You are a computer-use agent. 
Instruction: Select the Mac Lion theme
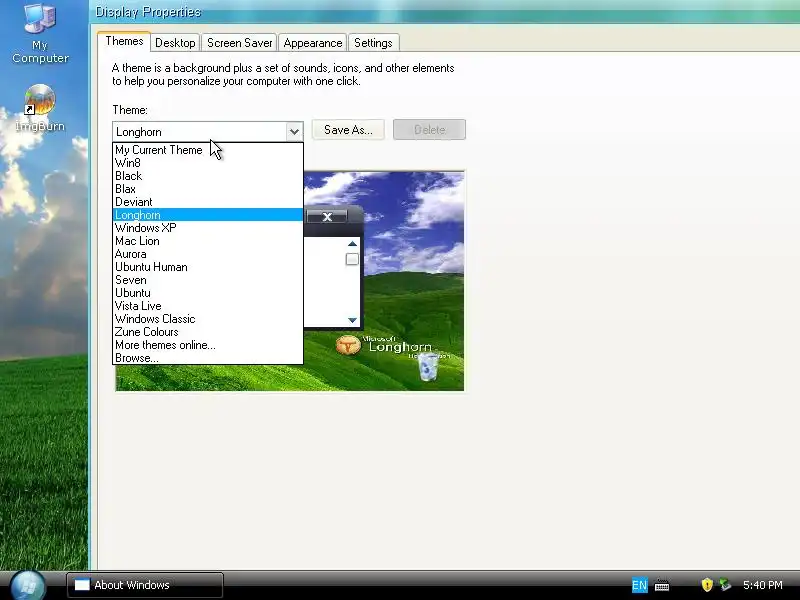click(208, 241)
